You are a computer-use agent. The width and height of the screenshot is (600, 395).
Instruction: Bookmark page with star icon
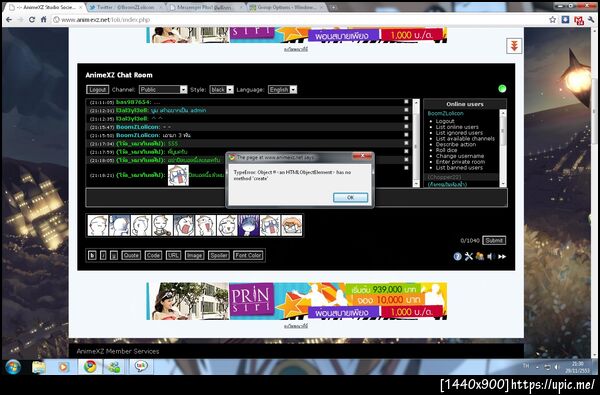552,20
